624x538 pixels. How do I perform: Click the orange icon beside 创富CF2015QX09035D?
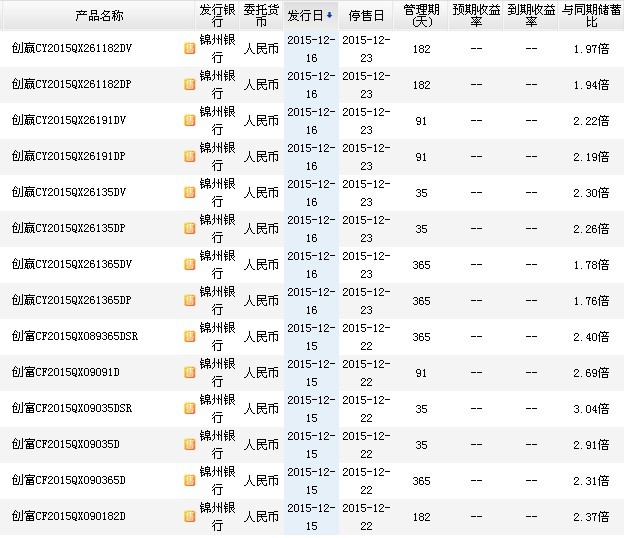tap(190, 444)
